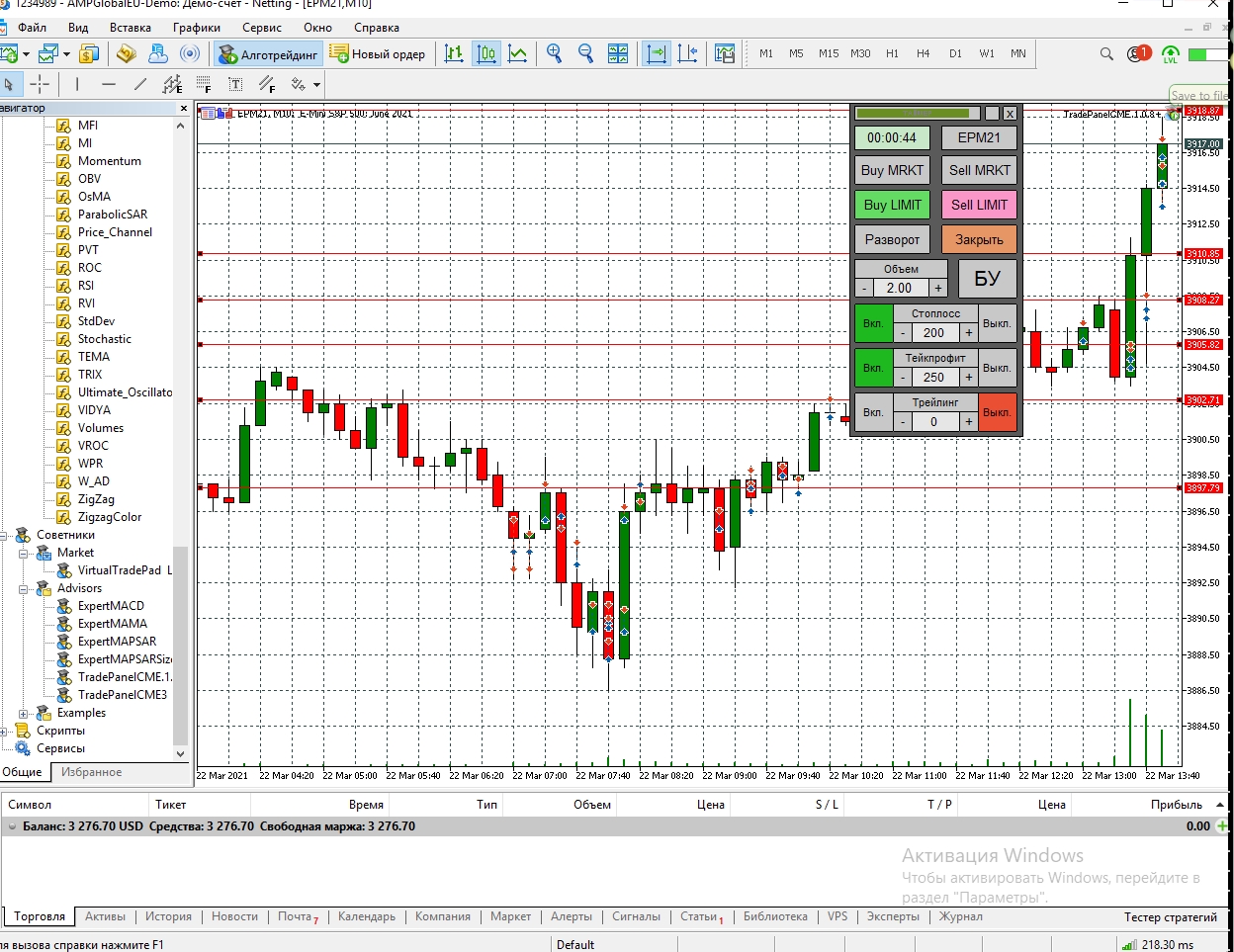Viewport: 1234px width, 952px height.
Task: Enable Тейкпрофит with its Вкл. button
Action: click(873, 368)
